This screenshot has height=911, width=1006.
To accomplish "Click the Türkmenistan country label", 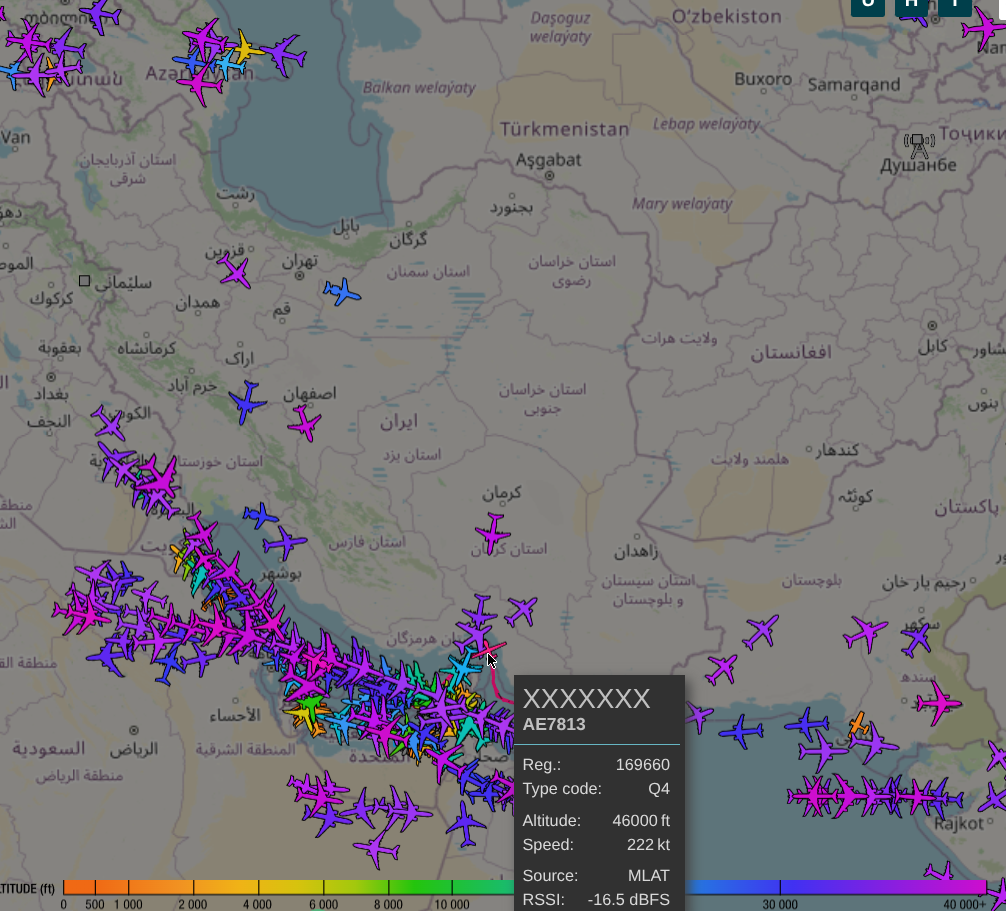I will tap(564, 129).
